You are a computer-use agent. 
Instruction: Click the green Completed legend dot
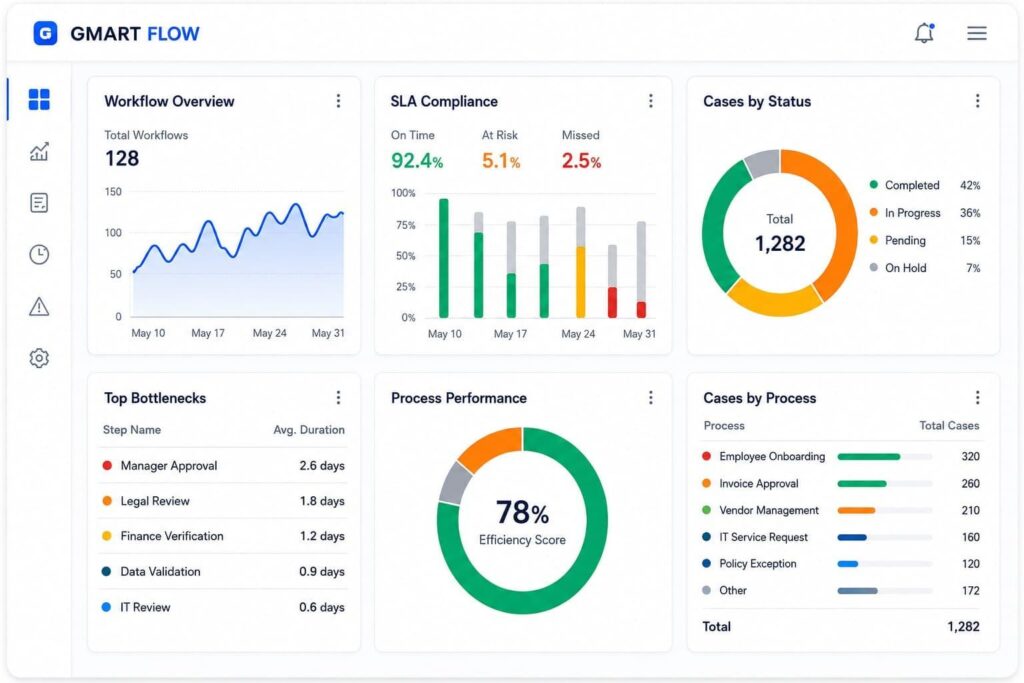(x=874, y=185)
